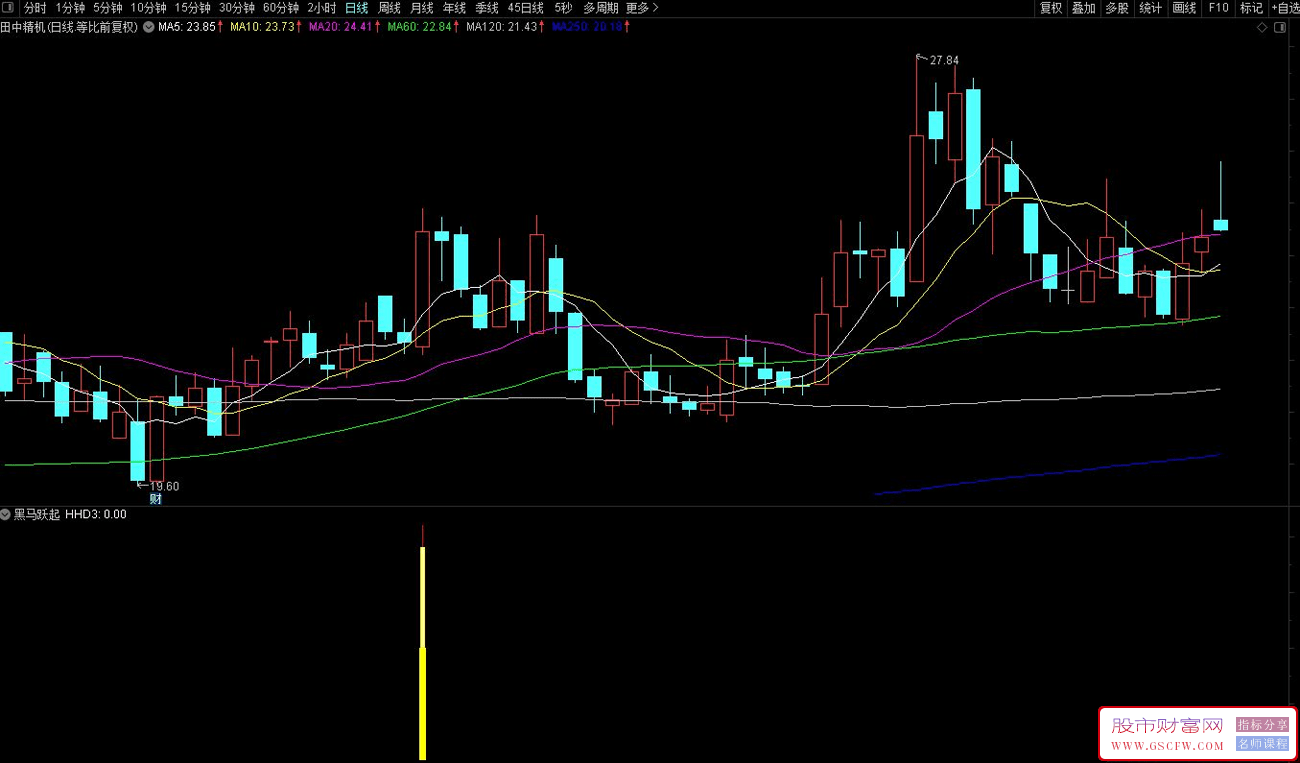The width and height of the screenshot is (1300, 763).
Task: Click the 多股 multi-stock button
Action: (1117, 8)
